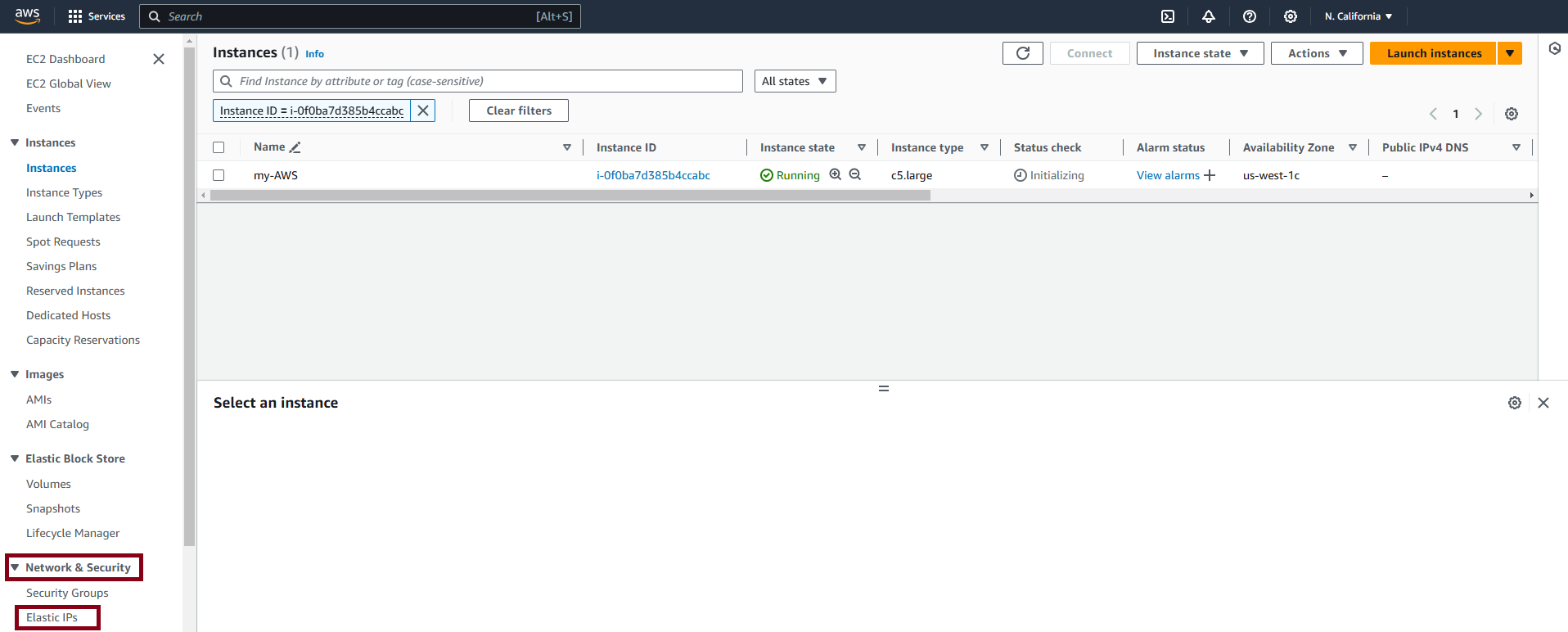Zoom out on Running instance state
The image size is (1568, 632).
855,174
